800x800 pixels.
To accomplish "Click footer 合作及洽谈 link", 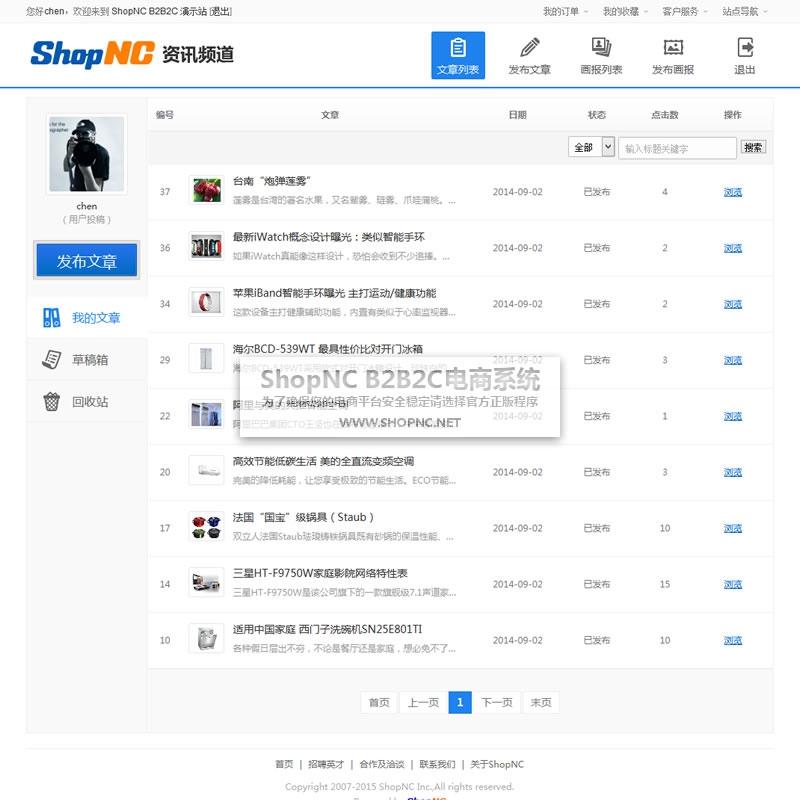I will pyautogui.click(x=382, y=764).
